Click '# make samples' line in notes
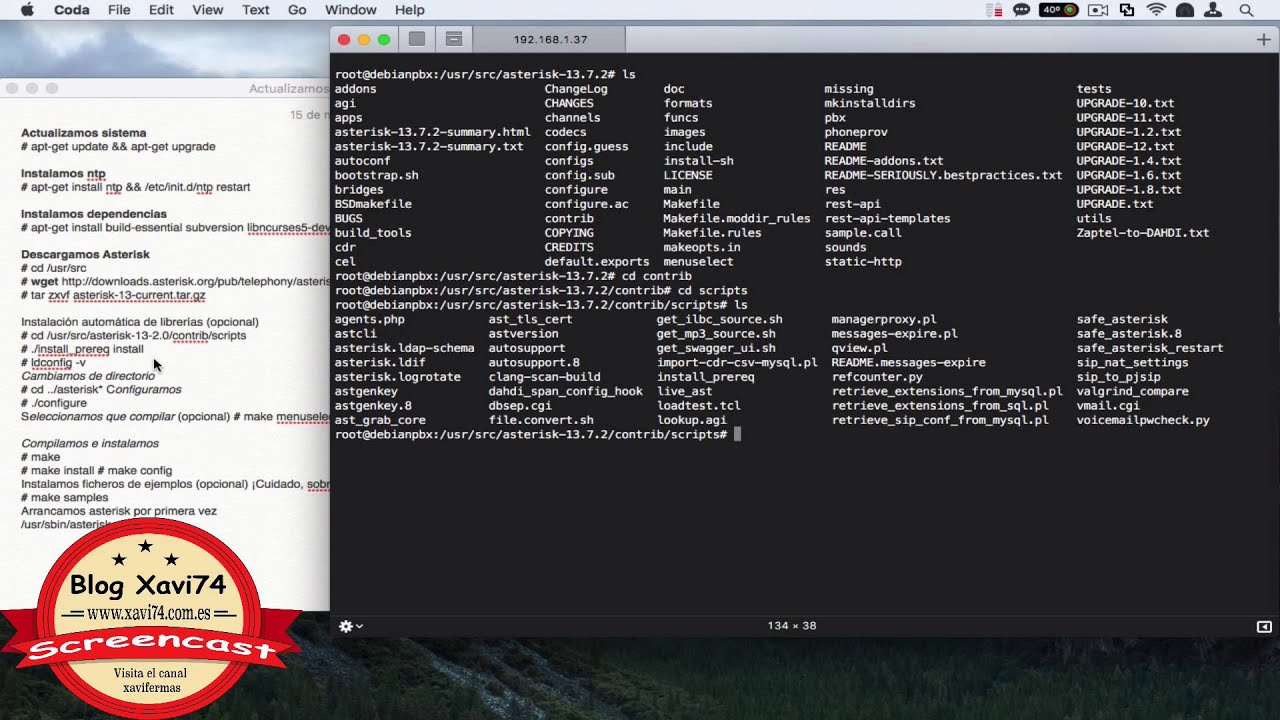Screen dimensions: 1280x720 65,497
